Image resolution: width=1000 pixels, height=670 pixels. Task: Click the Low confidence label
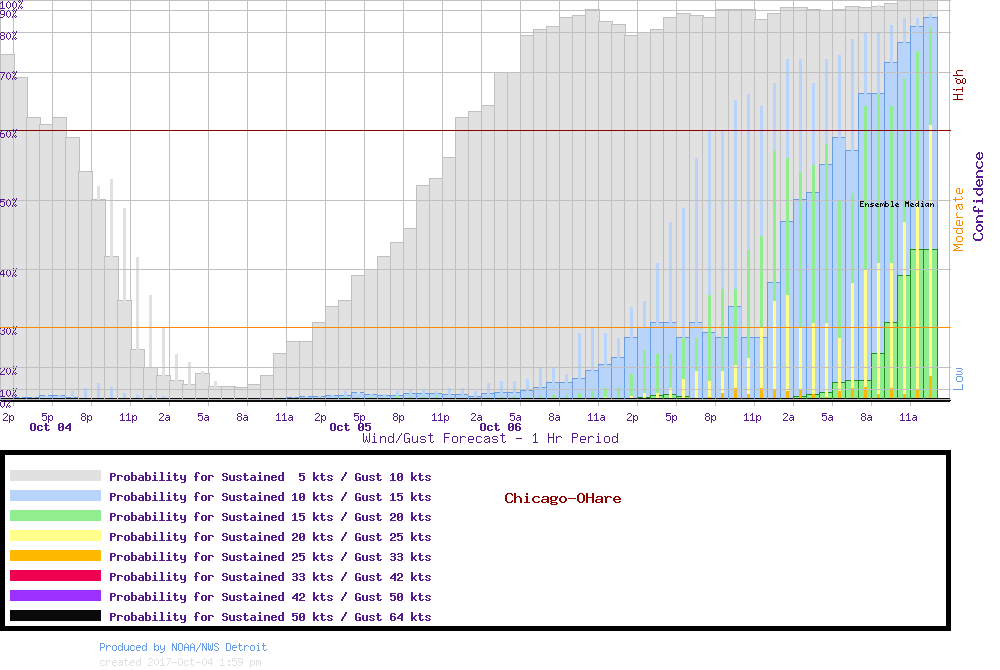[959, 377]
